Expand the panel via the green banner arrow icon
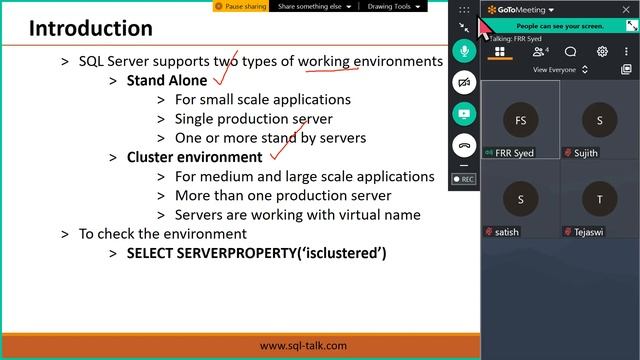 (x=632, y=26)
